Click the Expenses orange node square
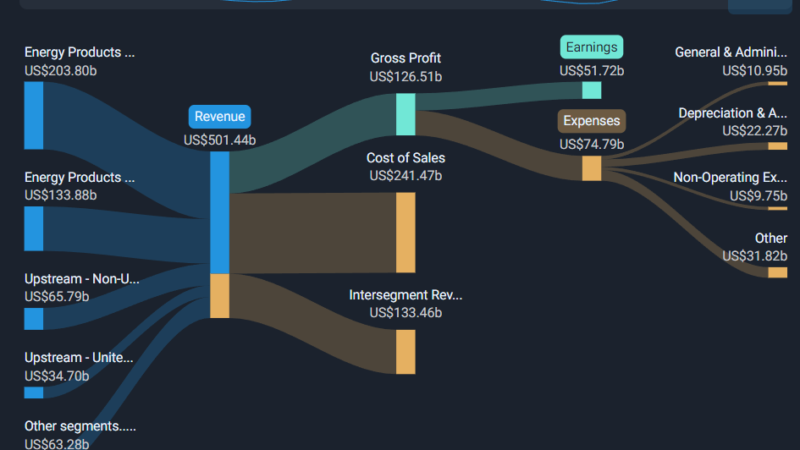The width and height of the screenshot is (800, 450). tap(591, 168)
